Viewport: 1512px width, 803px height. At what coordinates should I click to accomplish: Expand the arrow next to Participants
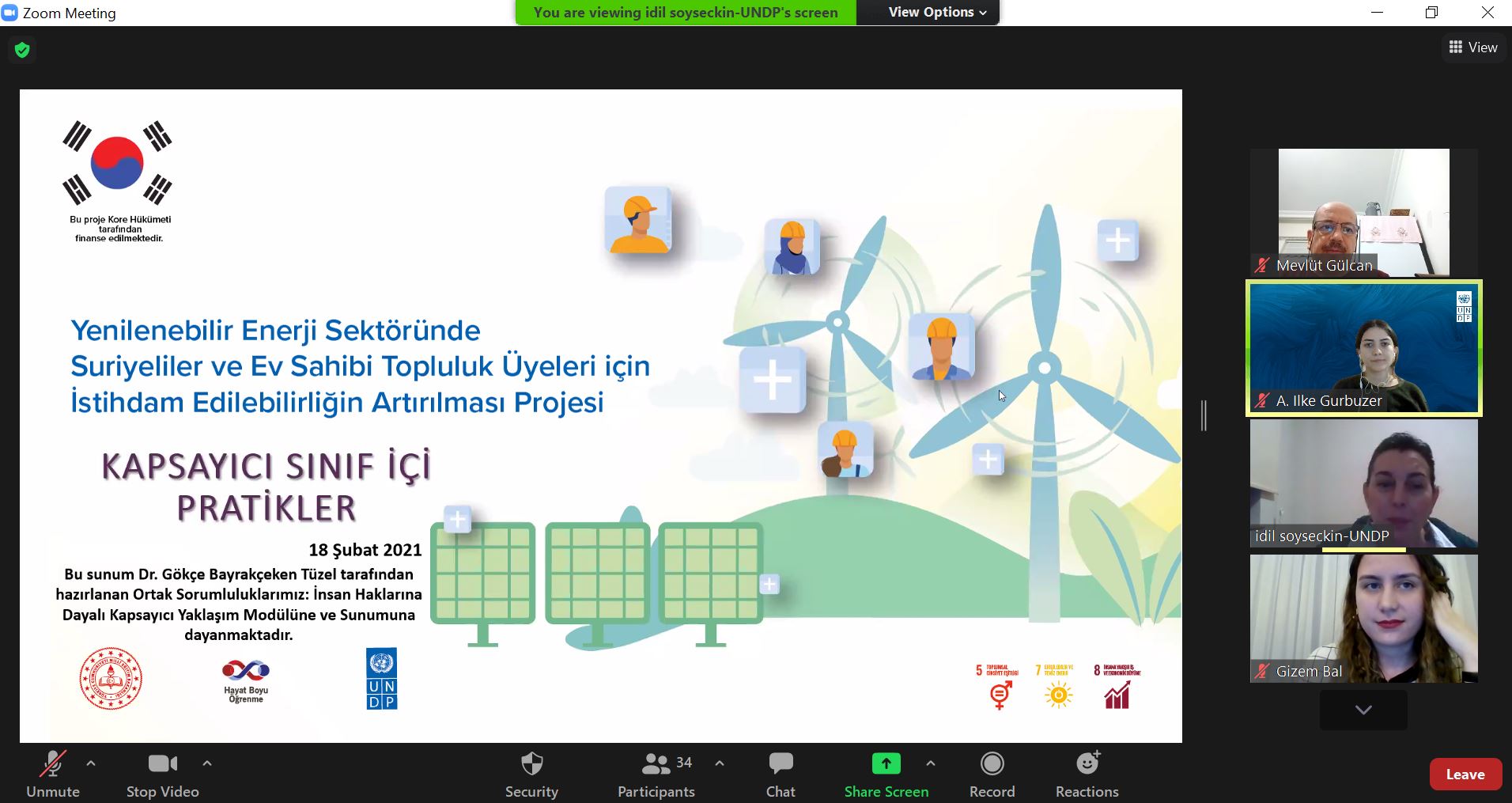point(720,763)
